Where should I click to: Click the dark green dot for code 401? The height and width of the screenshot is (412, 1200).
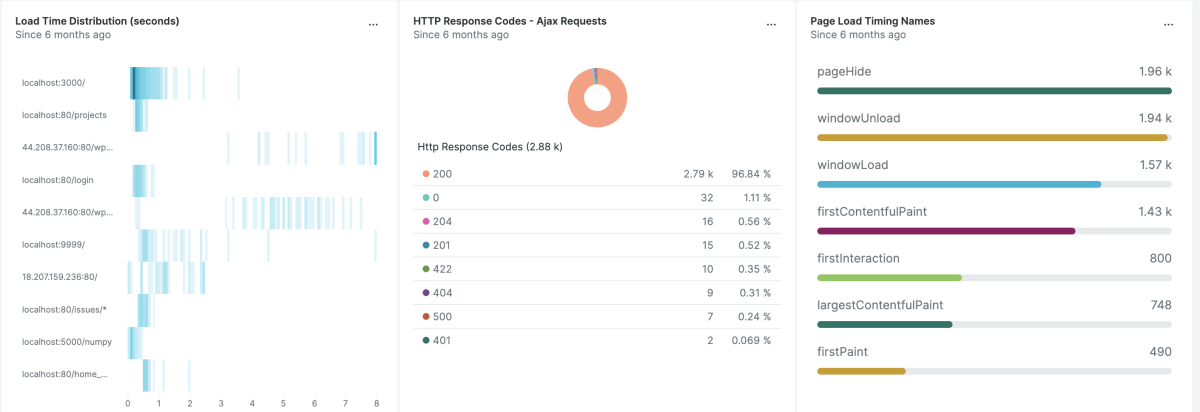click(425, 341)
